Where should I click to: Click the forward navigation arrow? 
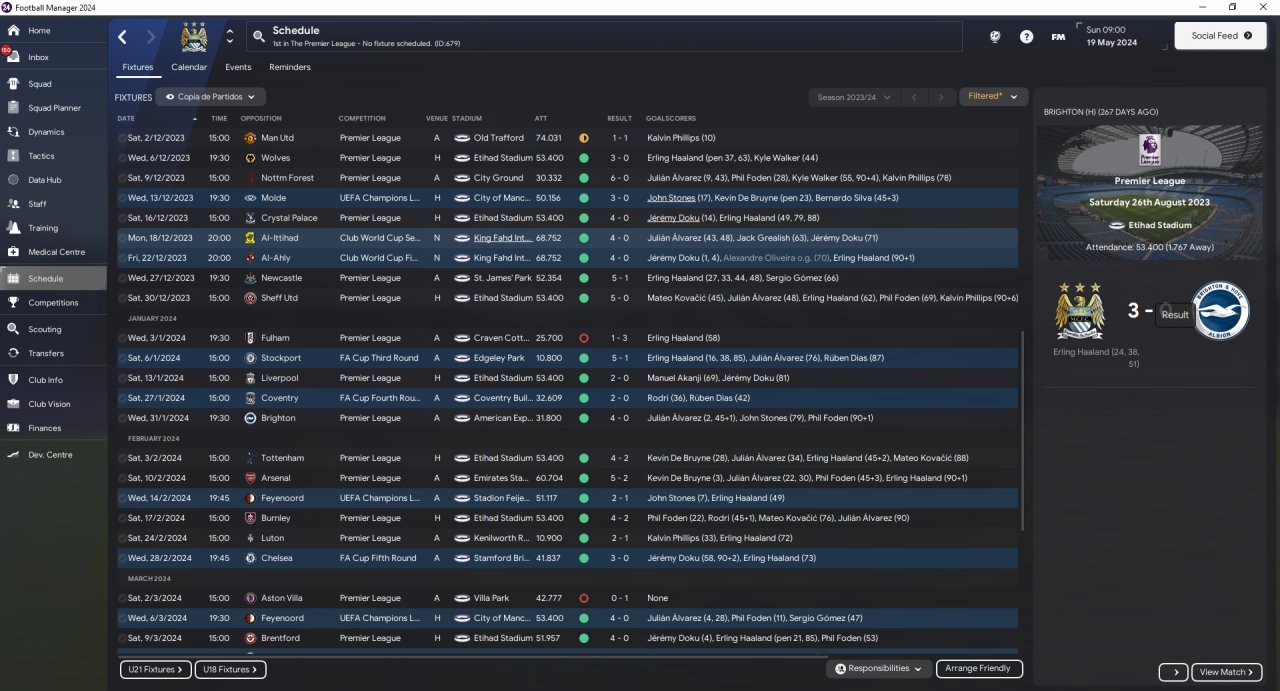151,37
